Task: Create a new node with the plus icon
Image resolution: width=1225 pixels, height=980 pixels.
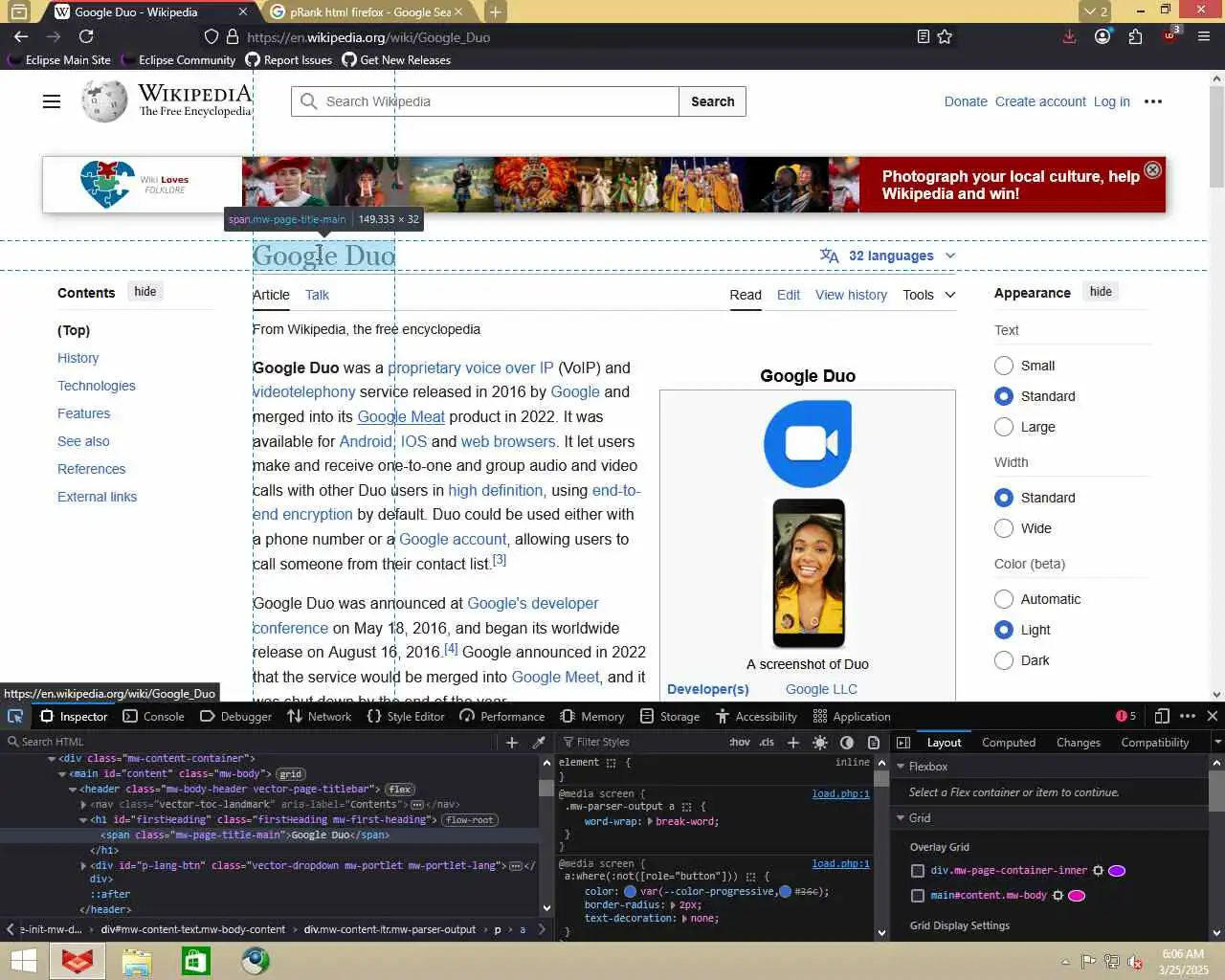Action: coord(512,742)
